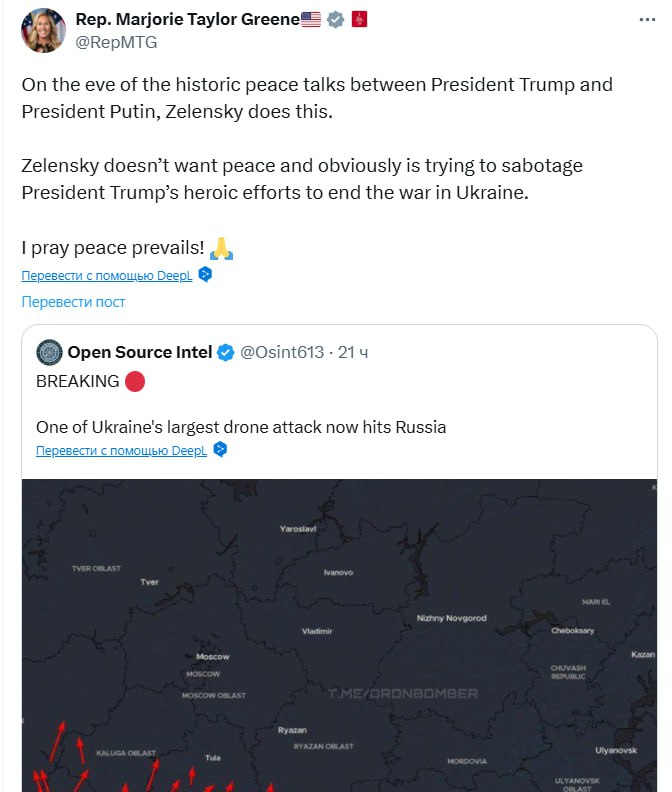Click blue verified badge of Open Source Intel

pos(226,352)
